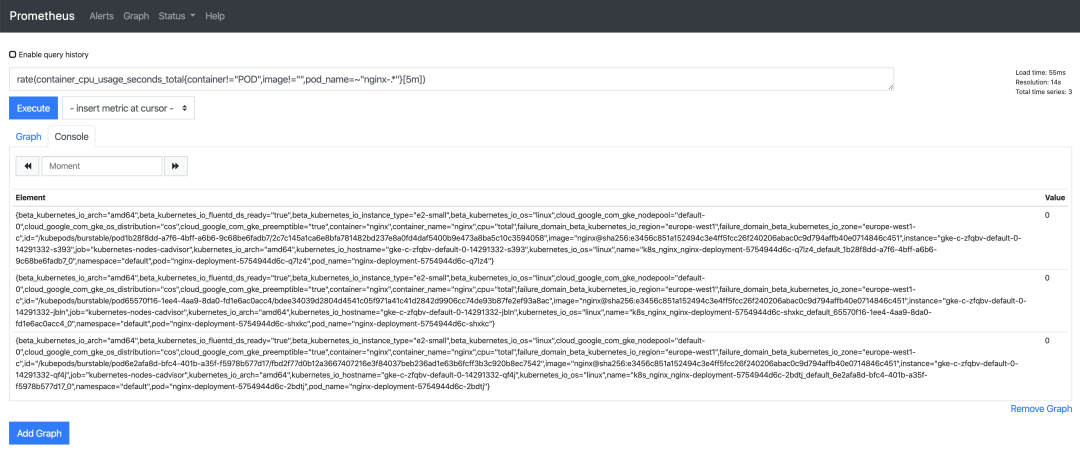This screenshot has height=450, width=1080.
Task: Click the rewind time backward icon
Action: (x=28, y=166)
